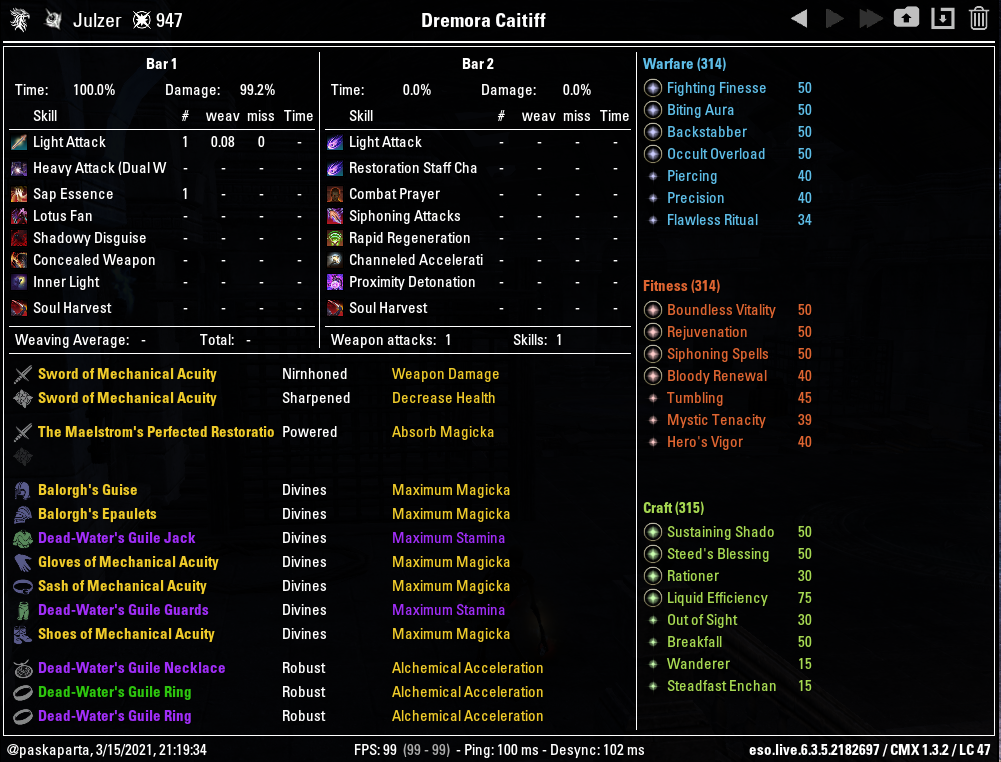Delete the fight with the trash icon
The width and height of the screenshot is (1001, 762).
tap(979, 18)
